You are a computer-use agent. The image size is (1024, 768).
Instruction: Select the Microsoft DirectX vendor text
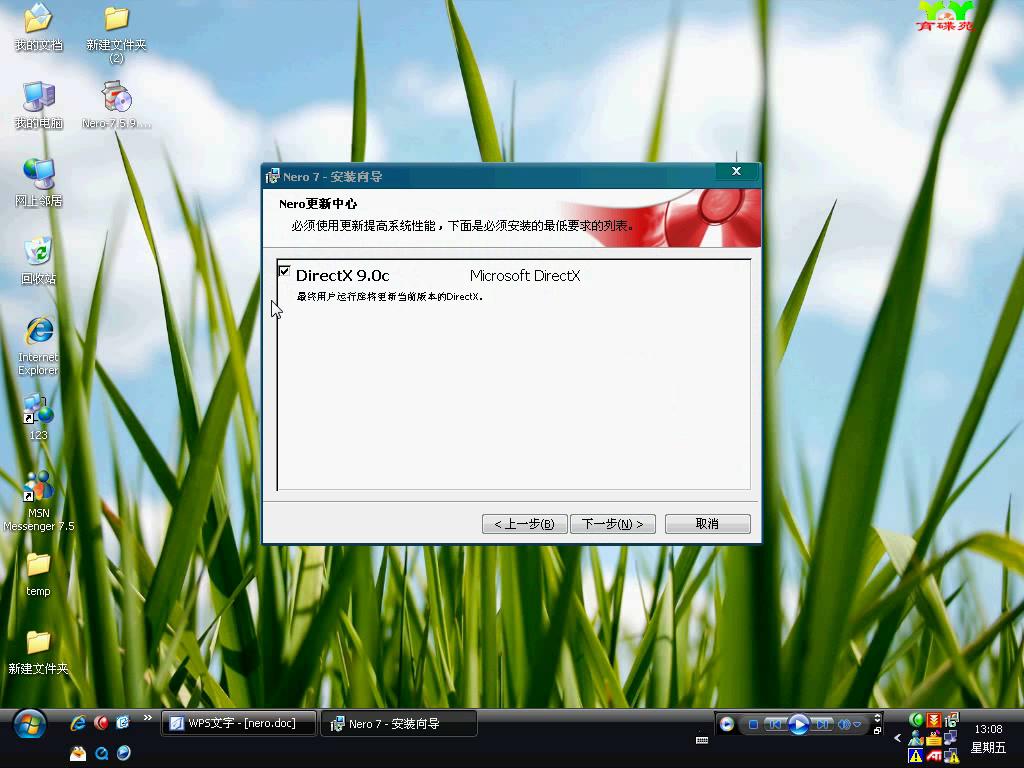(x=525, y=276)
